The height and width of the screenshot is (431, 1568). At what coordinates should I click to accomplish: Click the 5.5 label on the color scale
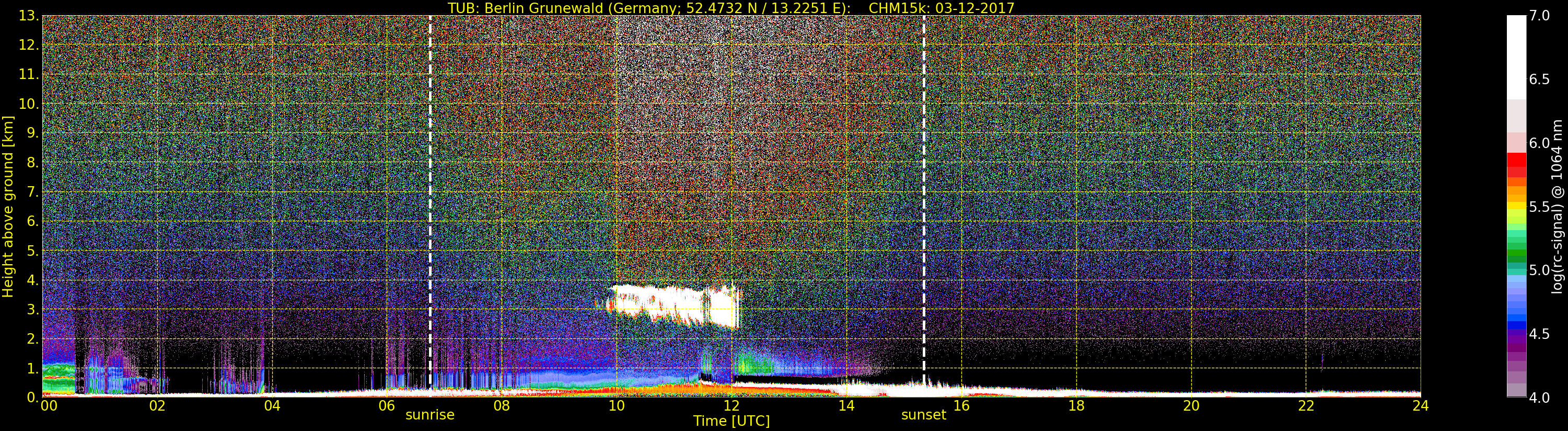pyautogui.click(x=1539, y=207)
